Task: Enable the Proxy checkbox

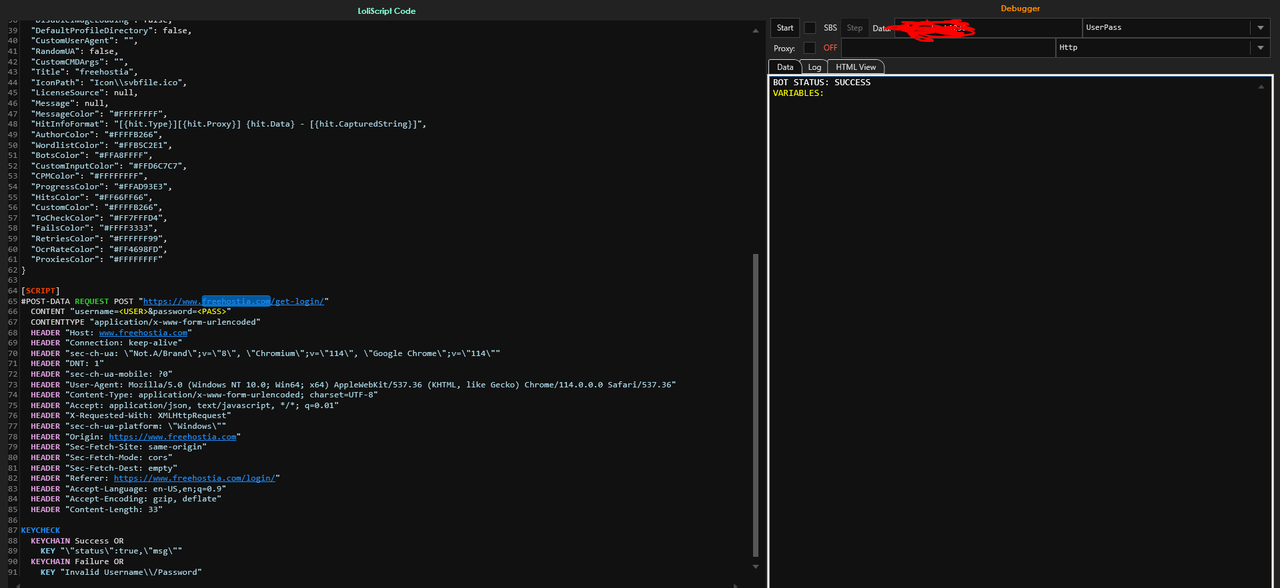Action: click(x=810, y=48)
